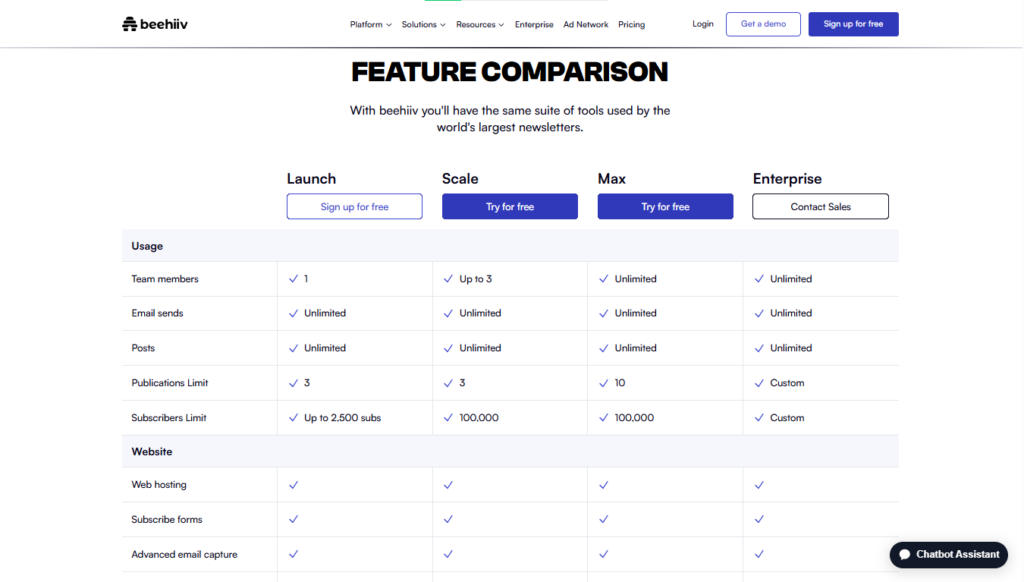This screenshot has height=582, width=1024.
Task: Click the Web hosting row label
Action: coord(159,485)
